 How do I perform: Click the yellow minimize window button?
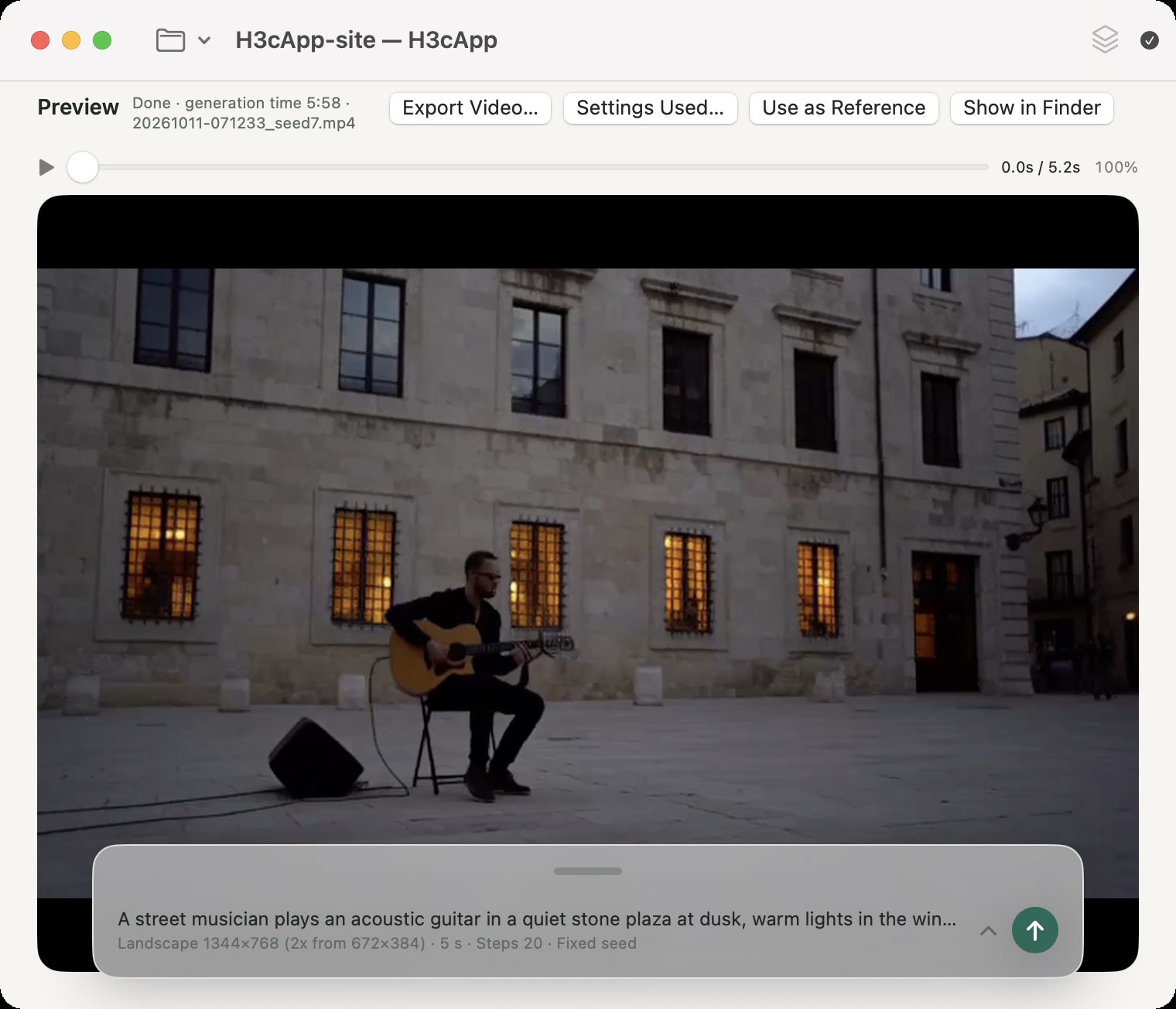(x=71, y=40)
